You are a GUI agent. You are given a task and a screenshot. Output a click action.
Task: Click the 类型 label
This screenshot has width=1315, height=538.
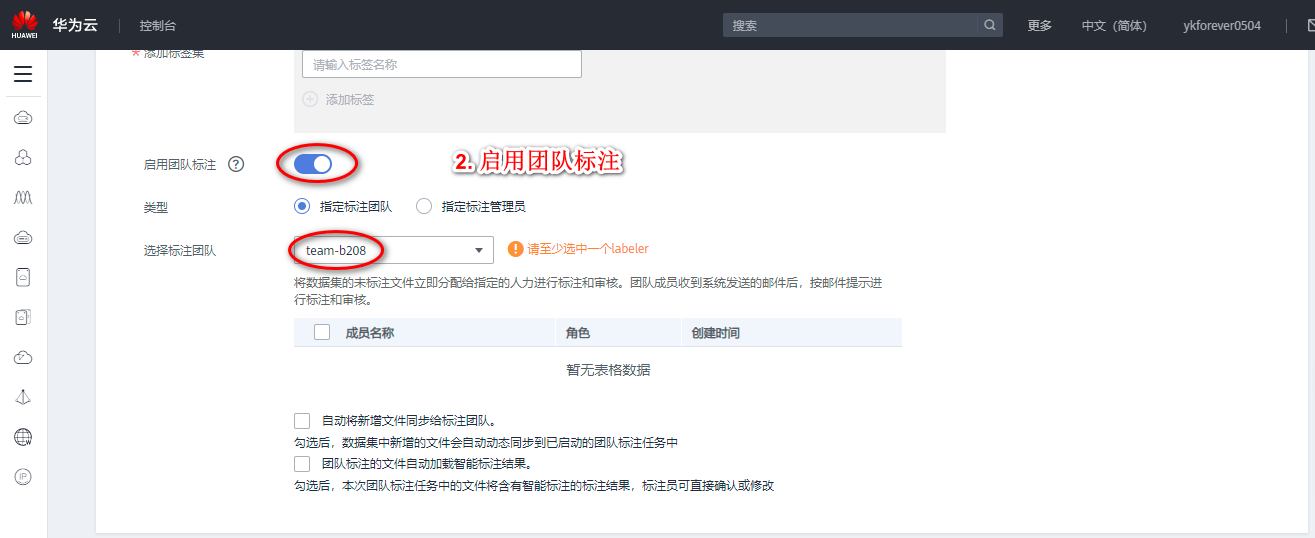[156, 206]
